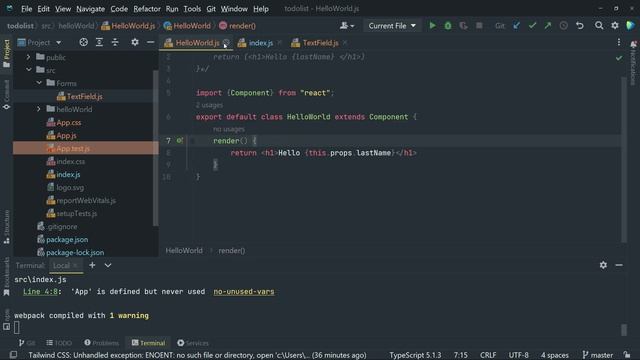Hide the Terminal panel minus icon
The image size is (640, 360).
(619, 265)
